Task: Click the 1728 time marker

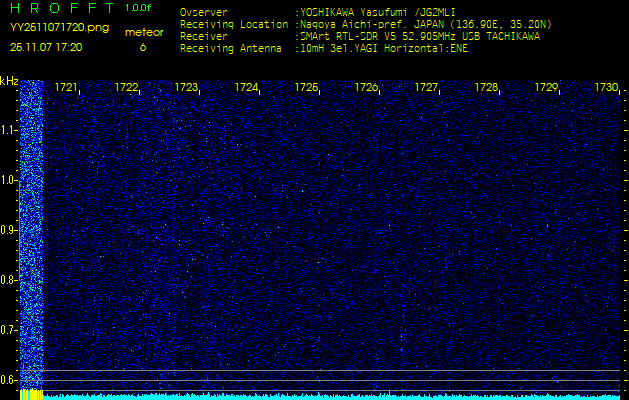Action: click(x=486, y=87)
